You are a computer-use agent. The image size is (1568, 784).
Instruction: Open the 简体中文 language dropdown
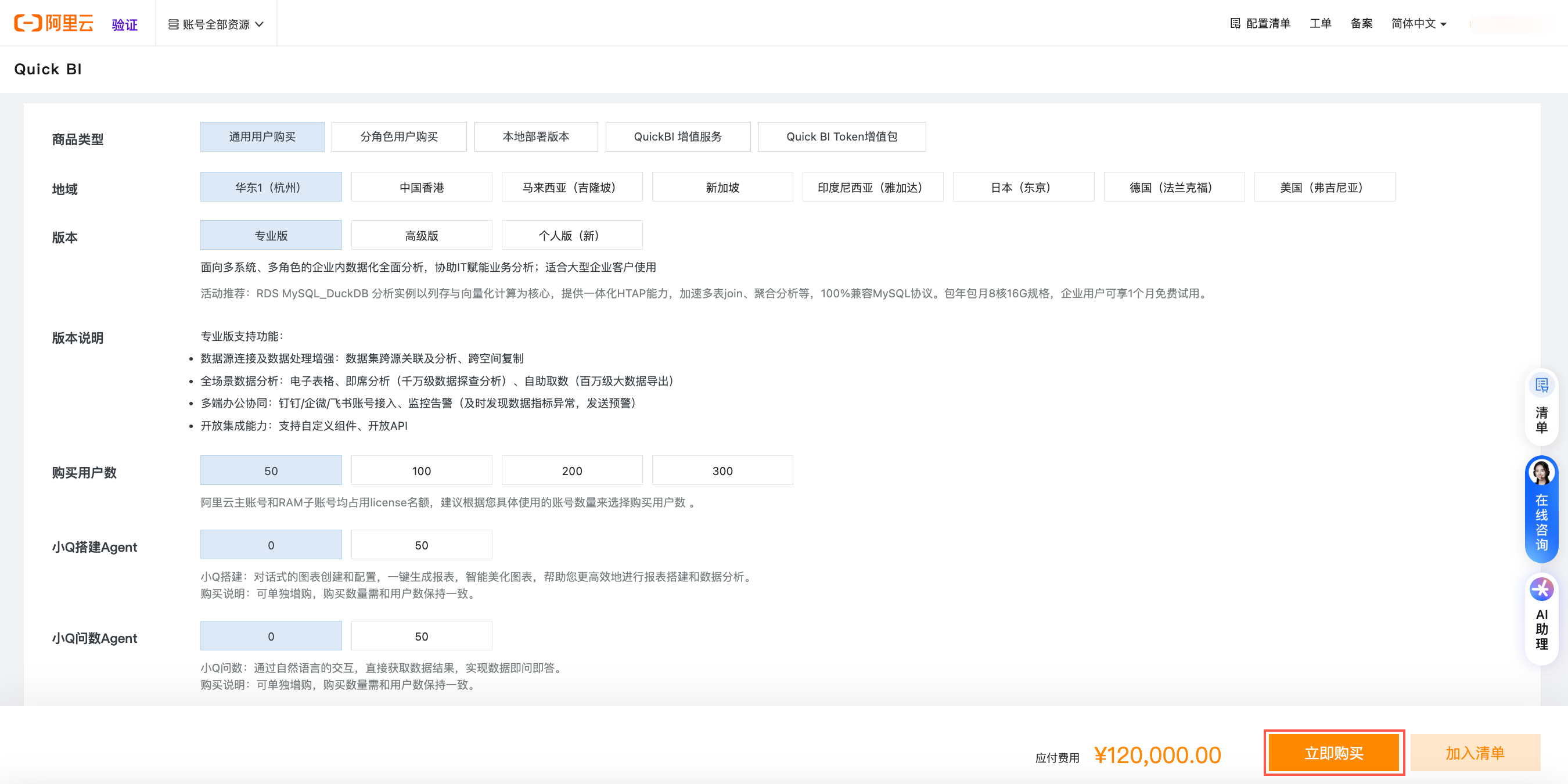click(1419, 24)
